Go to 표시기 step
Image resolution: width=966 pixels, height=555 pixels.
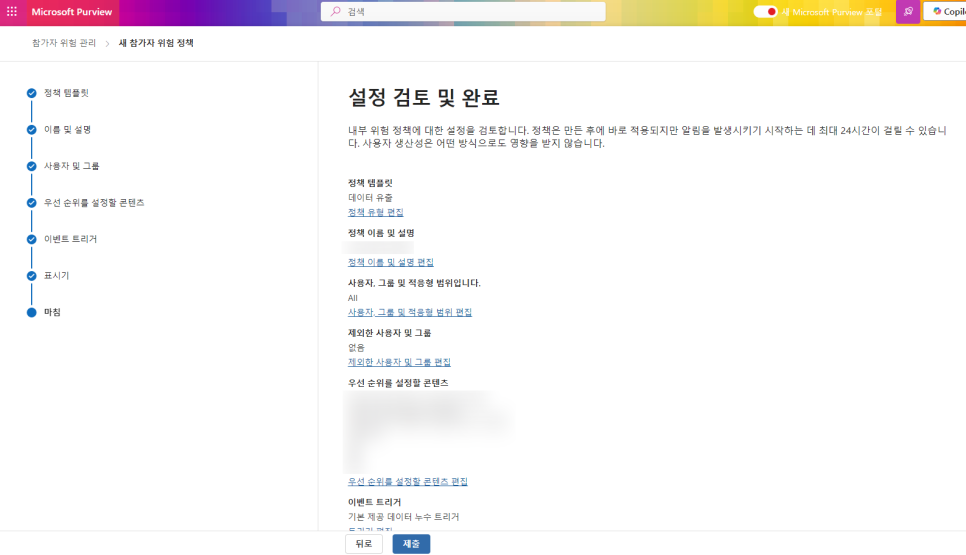point(56,276)
